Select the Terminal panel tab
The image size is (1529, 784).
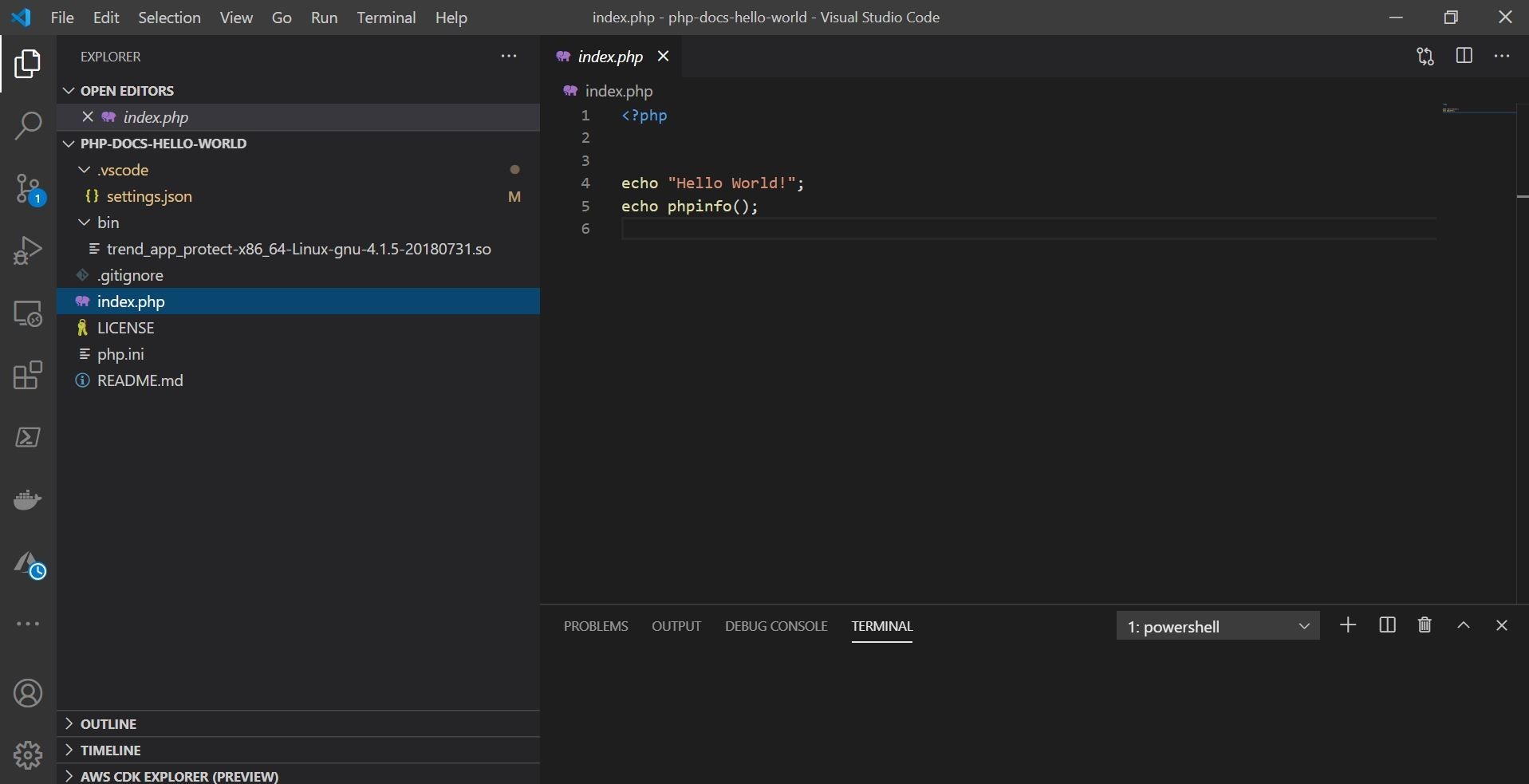pos(882,626)
